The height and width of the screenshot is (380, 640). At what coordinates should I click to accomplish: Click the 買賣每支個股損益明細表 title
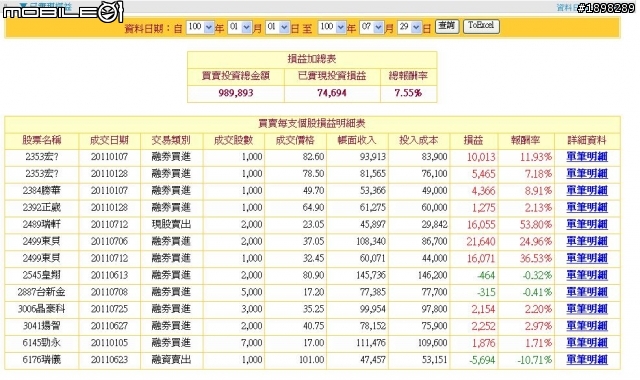(312, 123)
